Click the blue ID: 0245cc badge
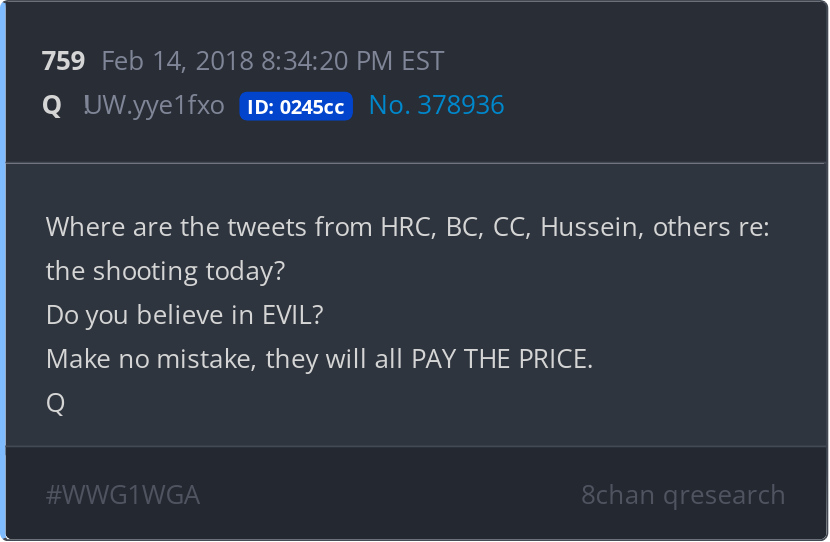 [x=296, y=107]
